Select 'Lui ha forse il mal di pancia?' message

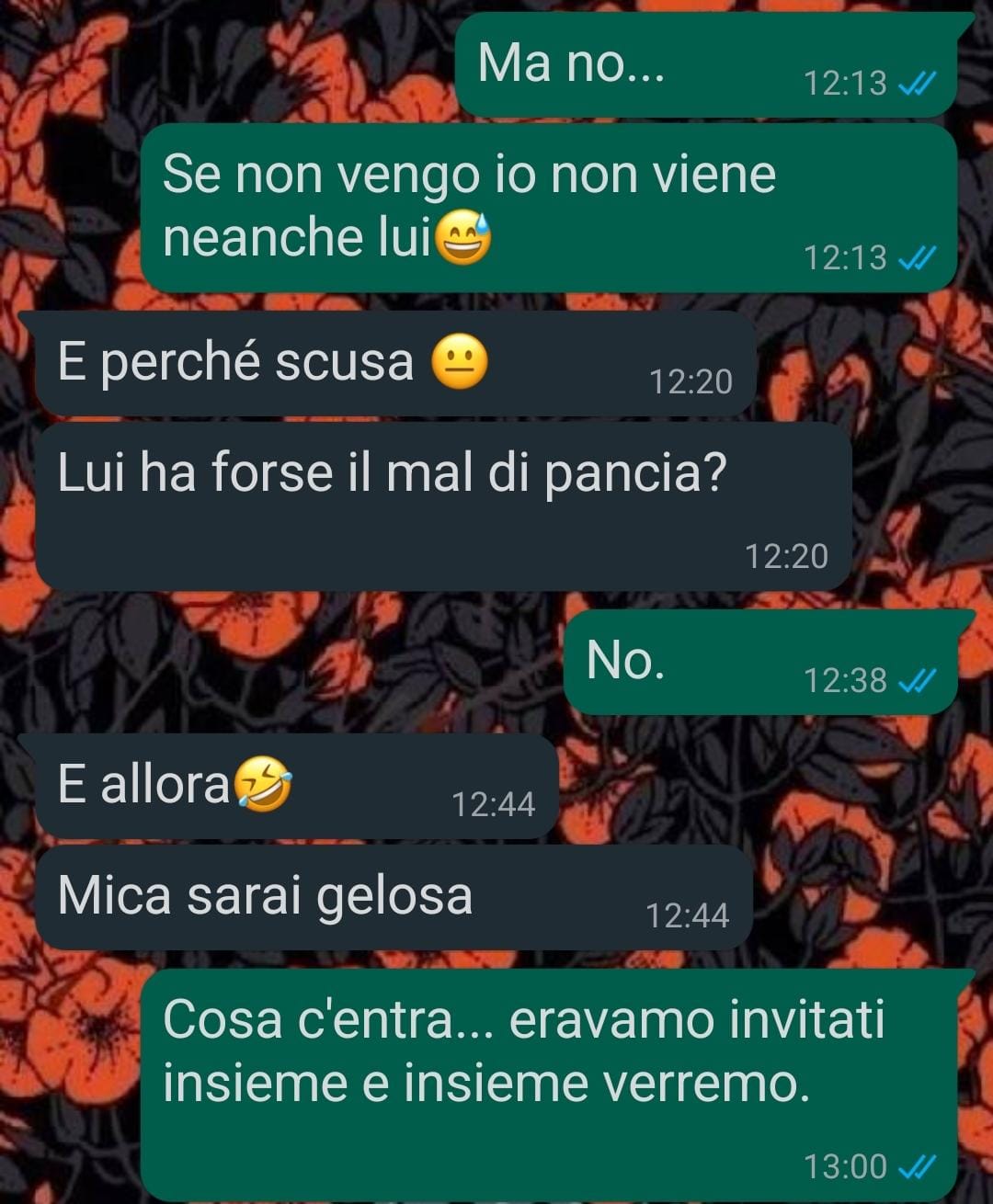tap(442, 506)
